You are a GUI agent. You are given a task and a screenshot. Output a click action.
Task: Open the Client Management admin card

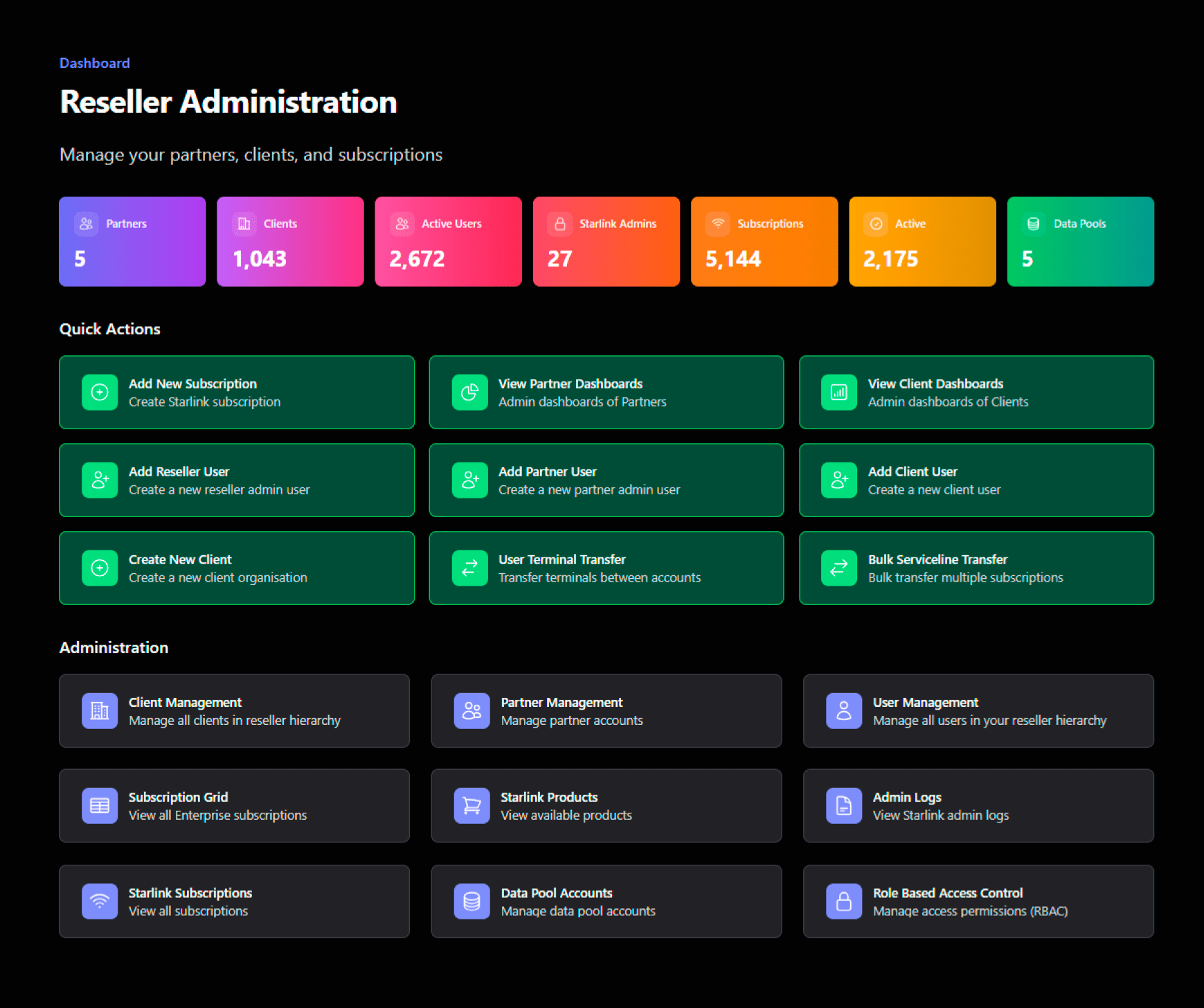tap(234, 711)
